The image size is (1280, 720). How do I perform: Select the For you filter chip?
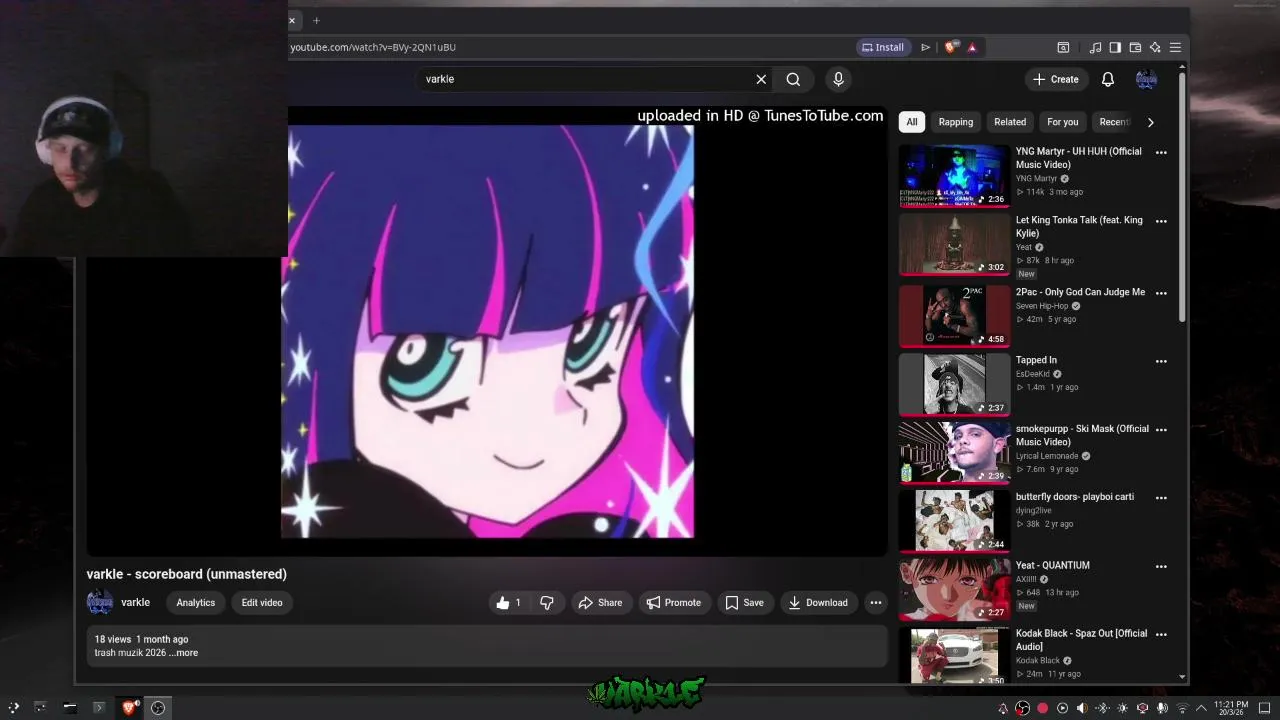[1062, 122]
